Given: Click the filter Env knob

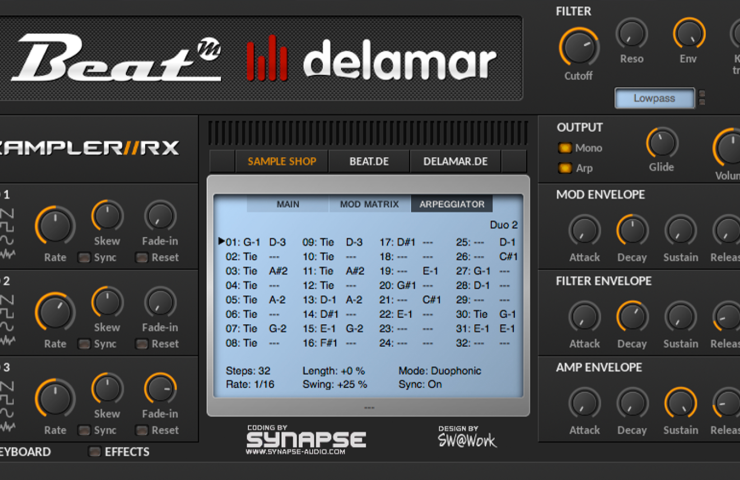Looking at the screenshot, I should point(689,34).
